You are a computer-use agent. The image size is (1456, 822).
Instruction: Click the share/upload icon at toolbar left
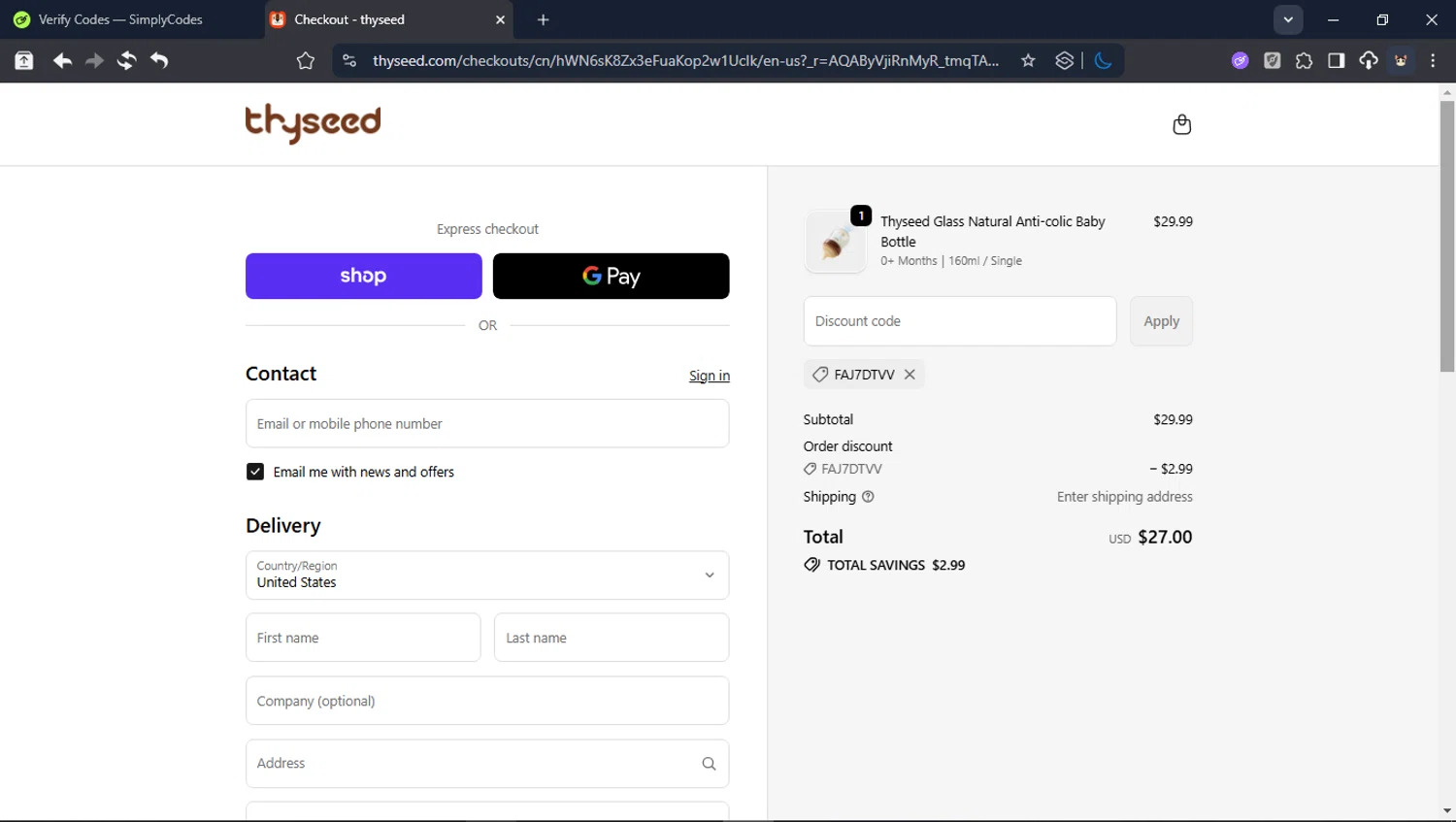(24, 60)
